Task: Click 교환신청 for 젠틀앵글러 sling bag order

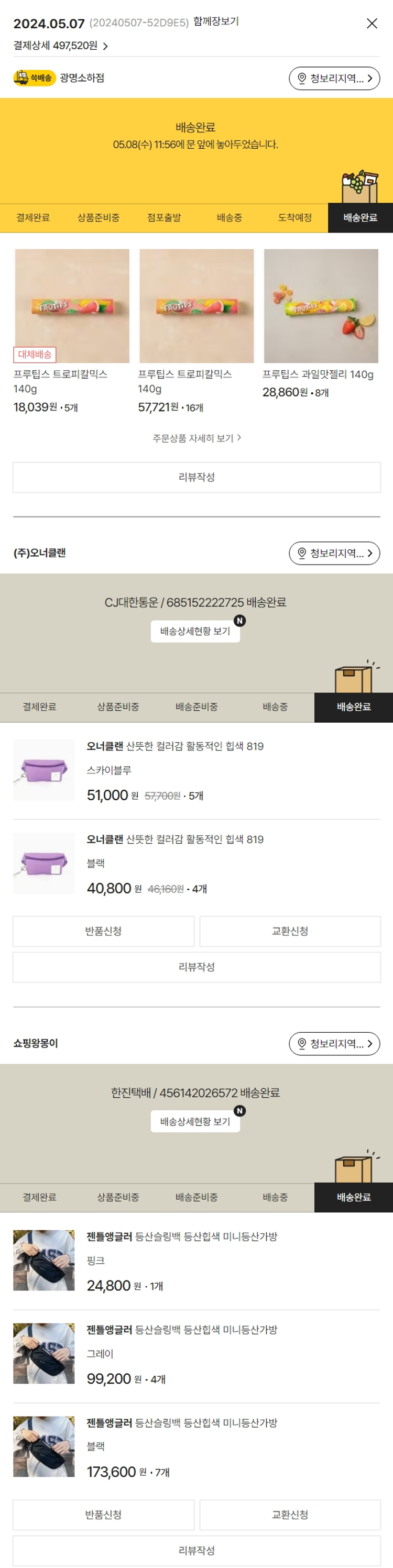Action: pyautogui.click(x=290, y=1515)
